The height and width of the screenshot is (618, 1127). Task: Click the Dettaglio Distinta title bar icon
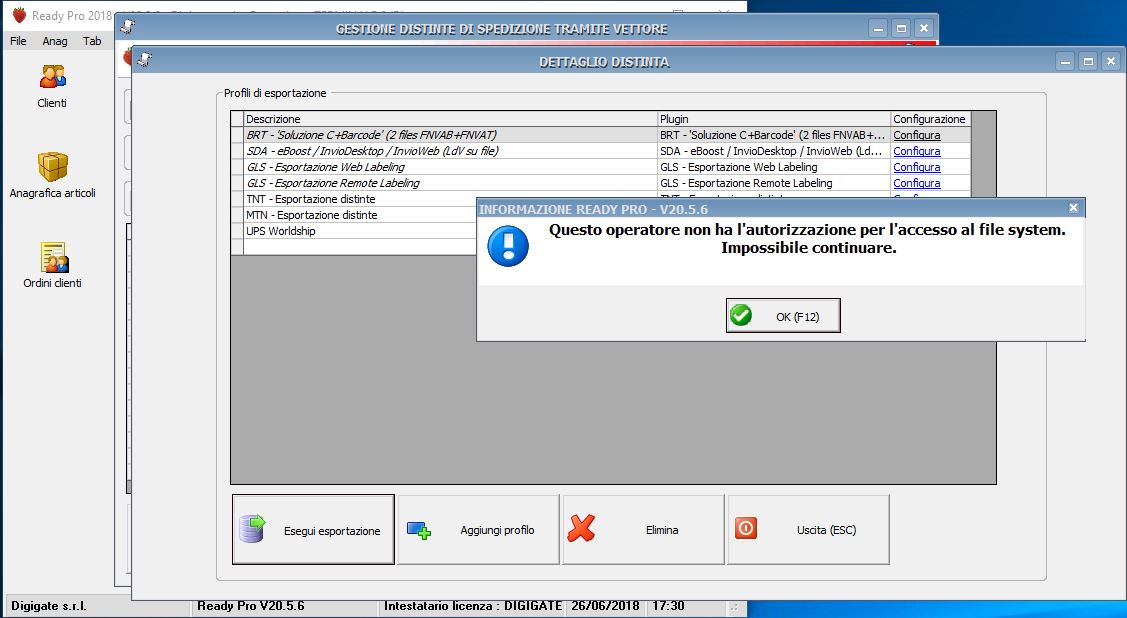coord(144,60)
